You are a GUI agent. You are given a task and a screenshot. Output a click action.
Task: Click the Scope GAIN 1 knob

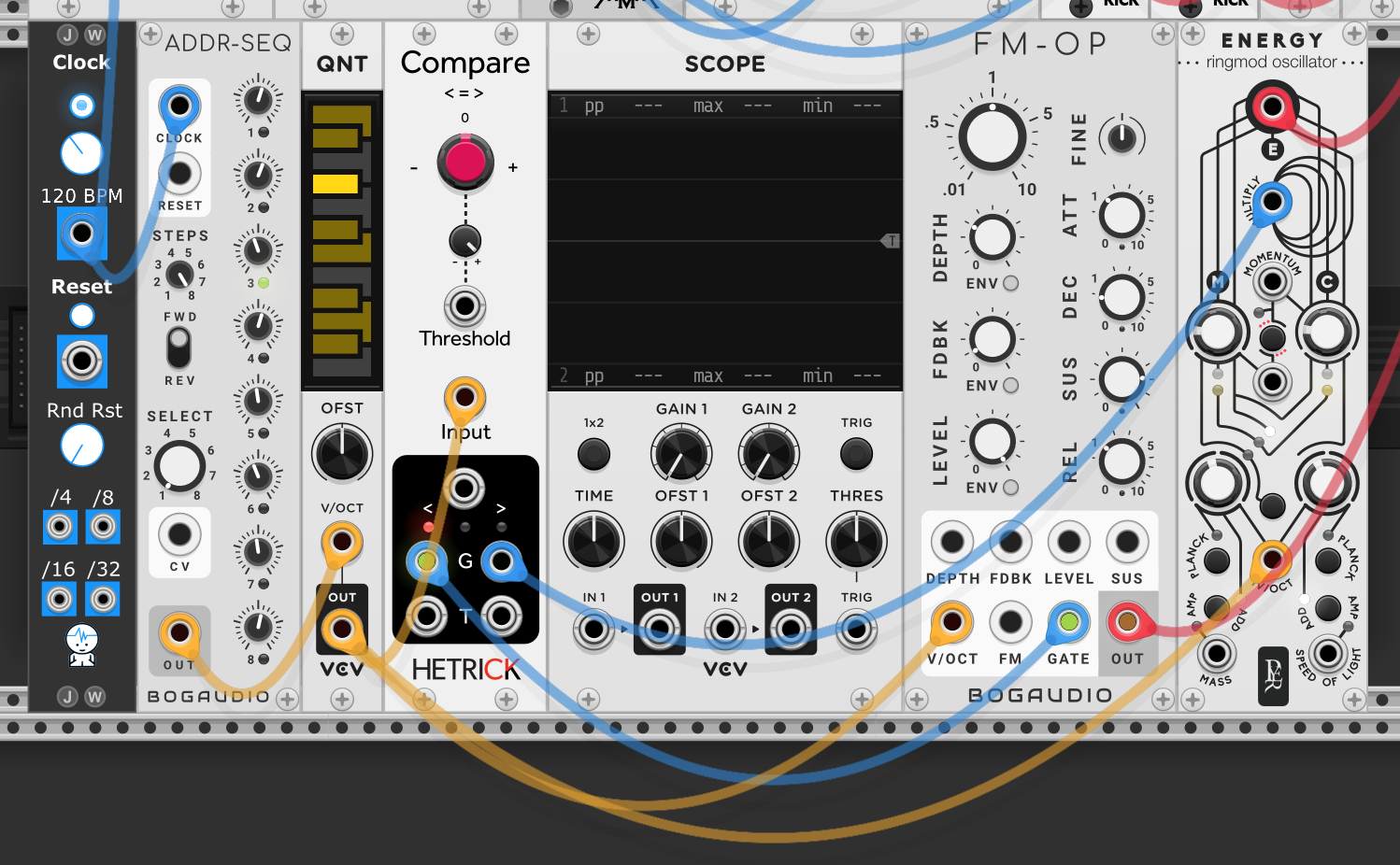point(681,452)
